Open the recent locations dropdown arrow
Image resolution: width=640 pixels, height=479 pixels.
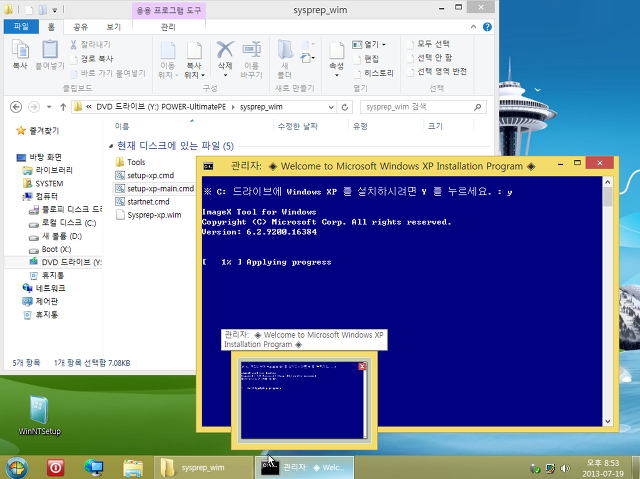point(49,107)
